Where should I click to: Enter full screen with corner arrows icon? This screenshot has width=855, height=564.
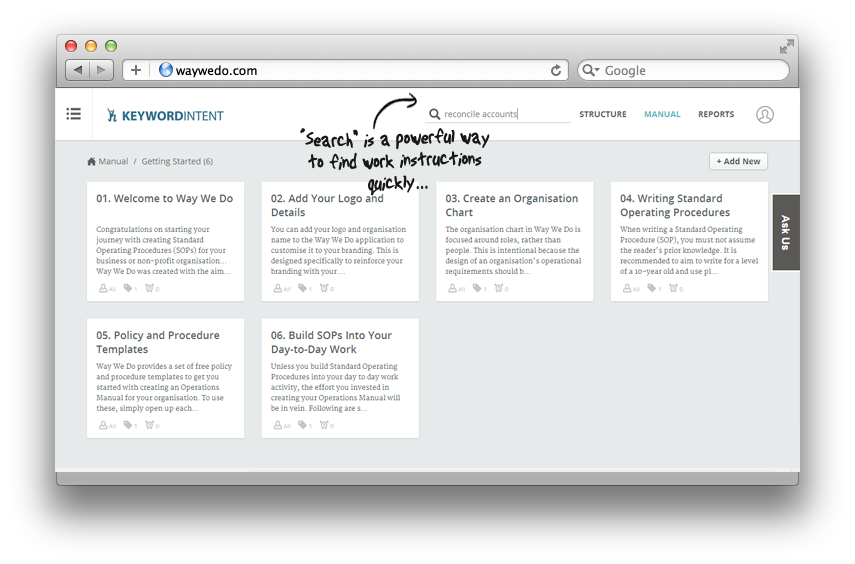pos(786,47)
